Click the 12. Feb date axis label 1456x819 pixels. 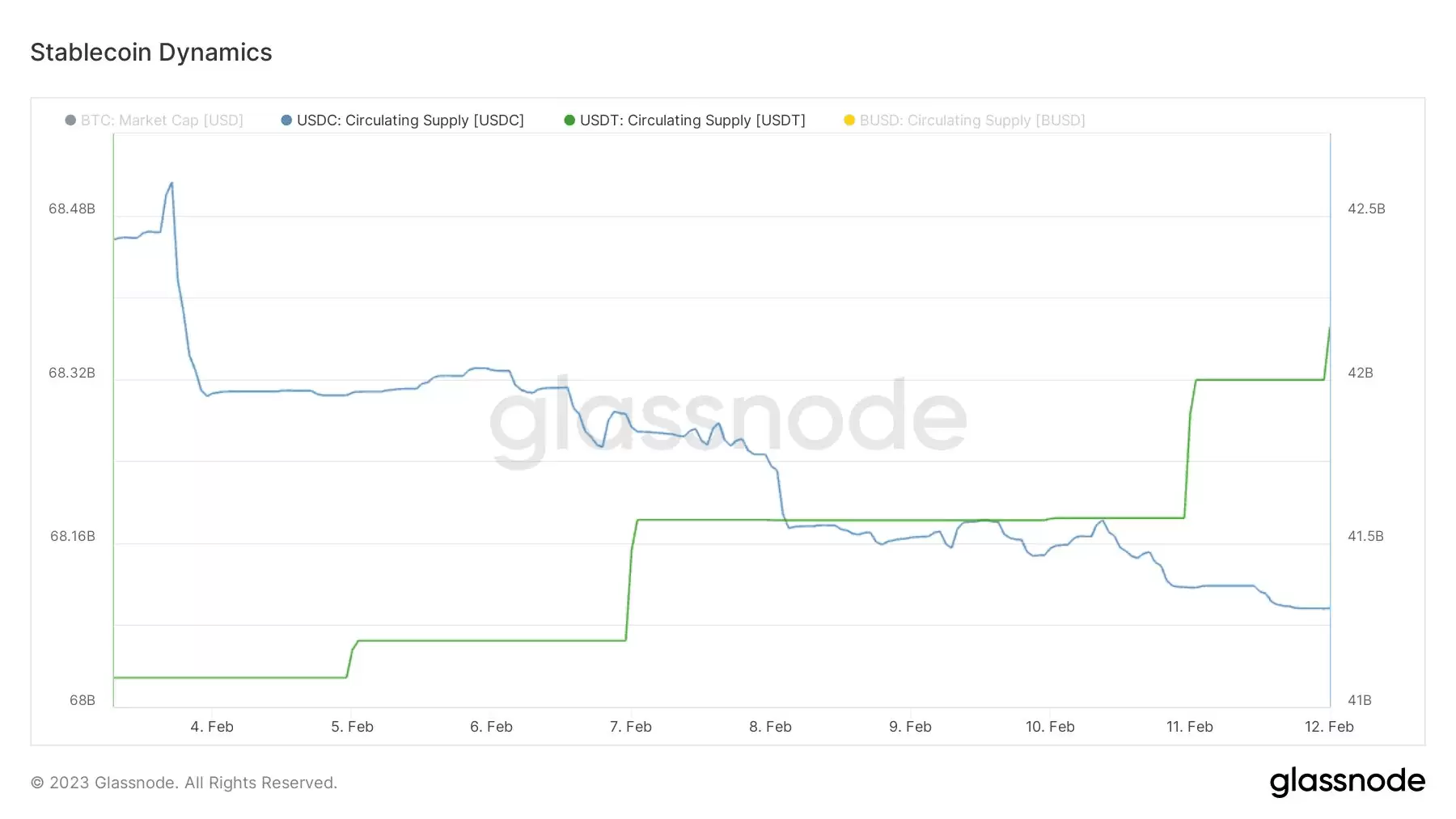click(1329, 727)
